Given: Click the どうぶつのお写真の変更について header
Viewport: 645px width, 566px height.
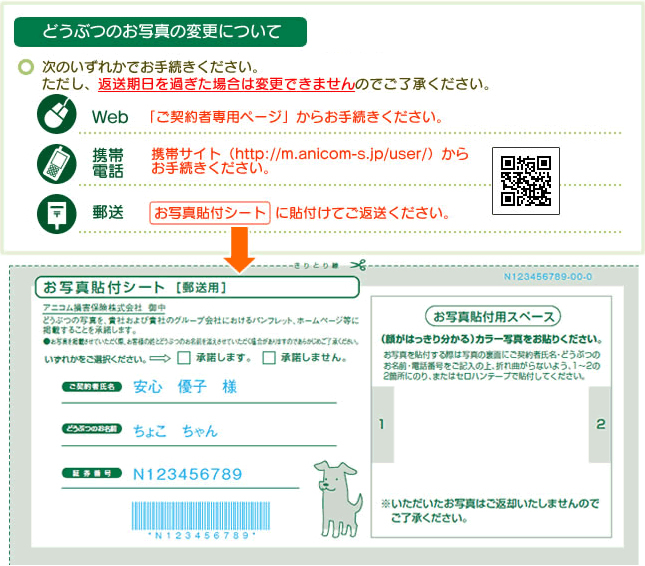Looking at the screenshot, I should point(160,32).
